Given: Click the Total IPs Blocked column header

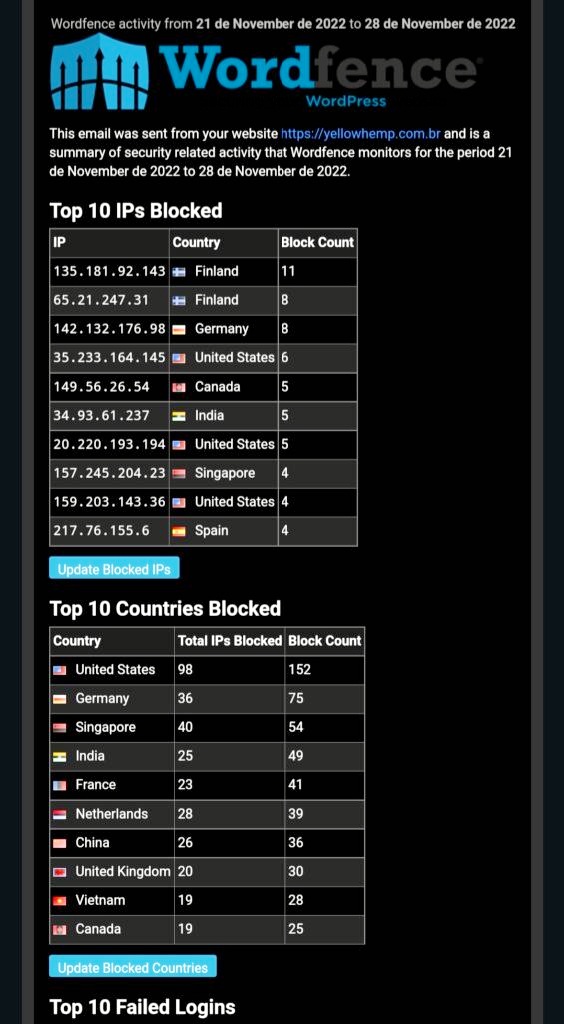Looking at the screenshot, I should [x=230, y=641].
